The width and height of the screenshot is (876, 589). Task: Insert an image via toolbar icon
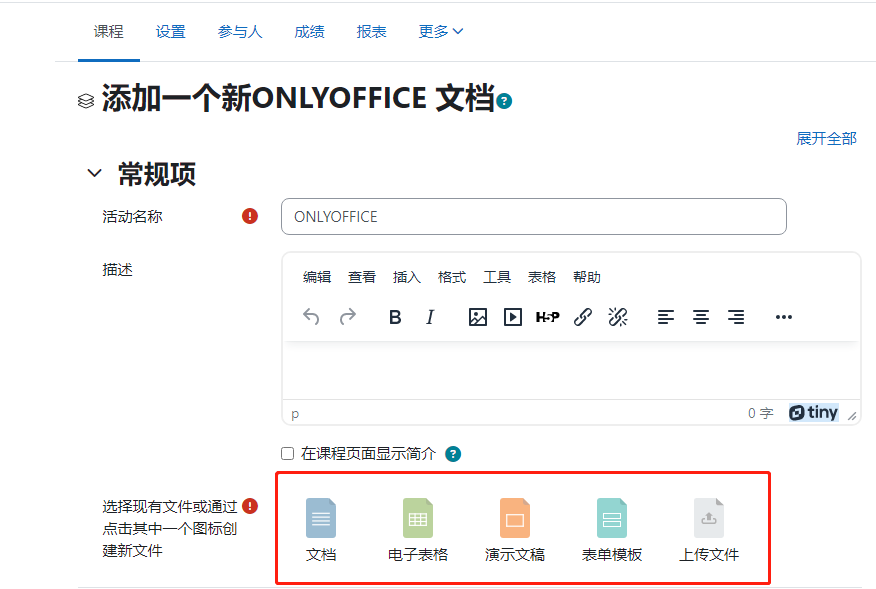(x=478, y=317)
